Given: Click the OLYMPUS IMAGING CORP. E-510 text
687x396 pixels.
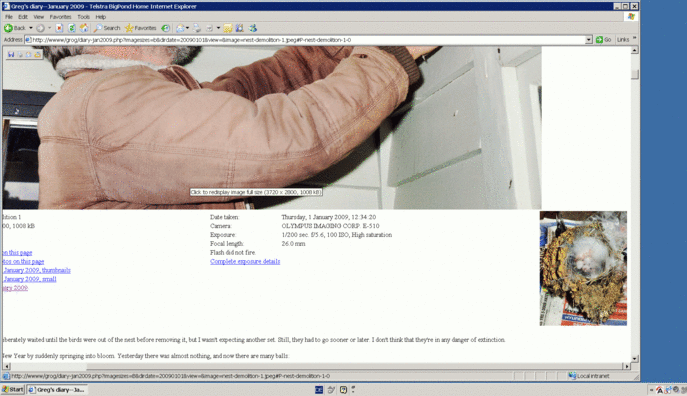Looking at the screenshot, I should [330, 226].
